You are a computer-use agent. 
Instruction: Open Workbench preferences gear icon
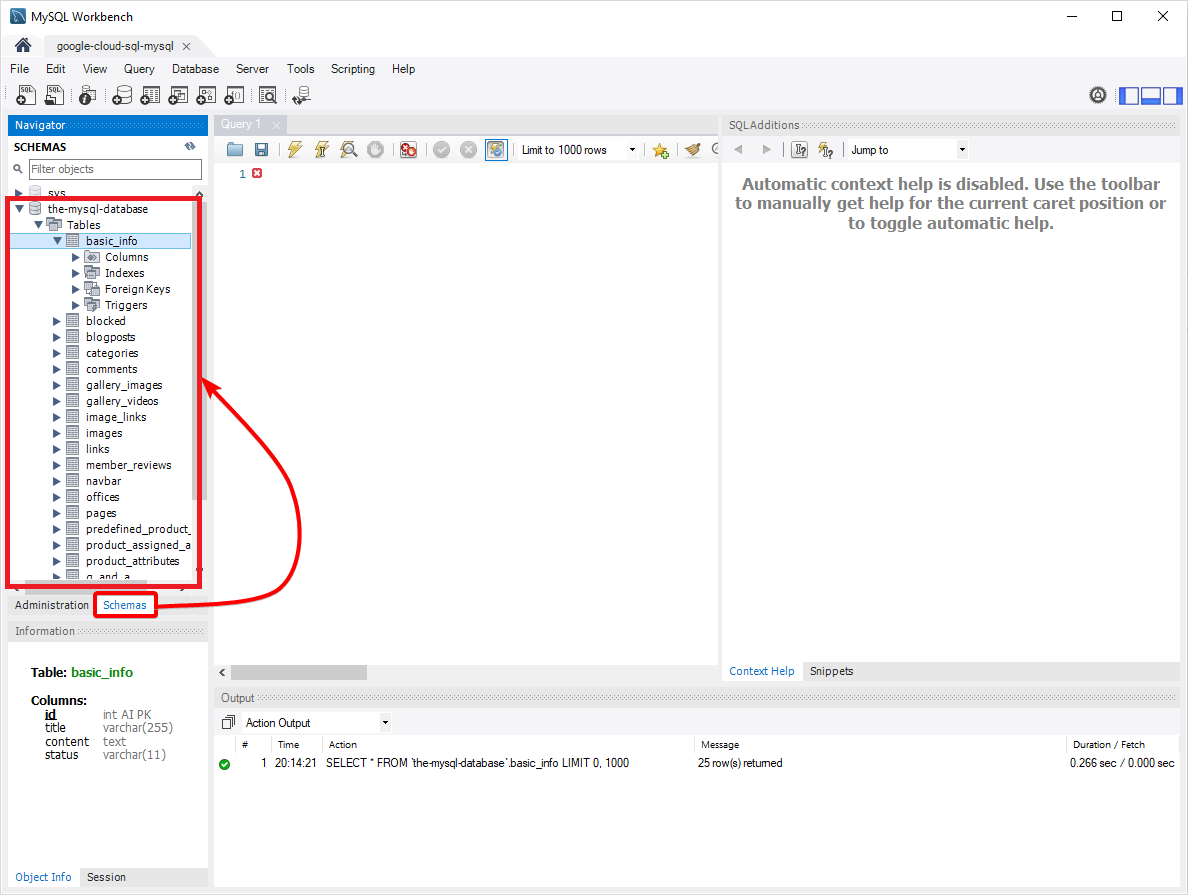tap(1098, 95)
